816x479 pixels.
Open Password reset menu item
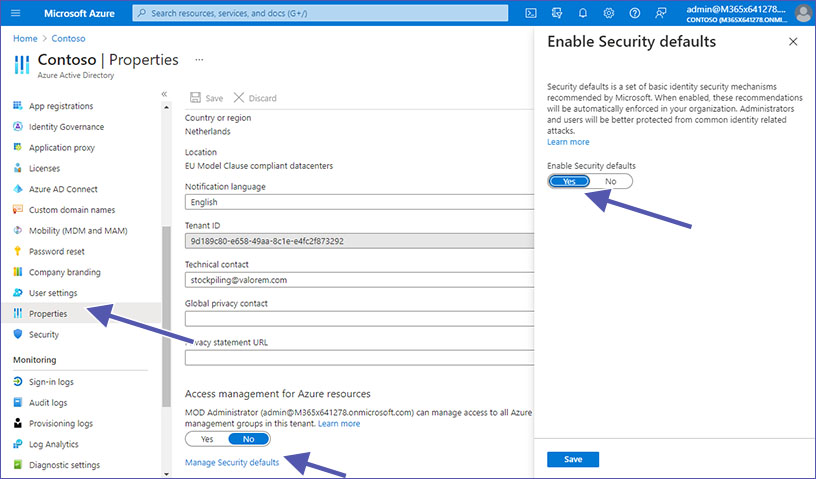coord(57,251)
